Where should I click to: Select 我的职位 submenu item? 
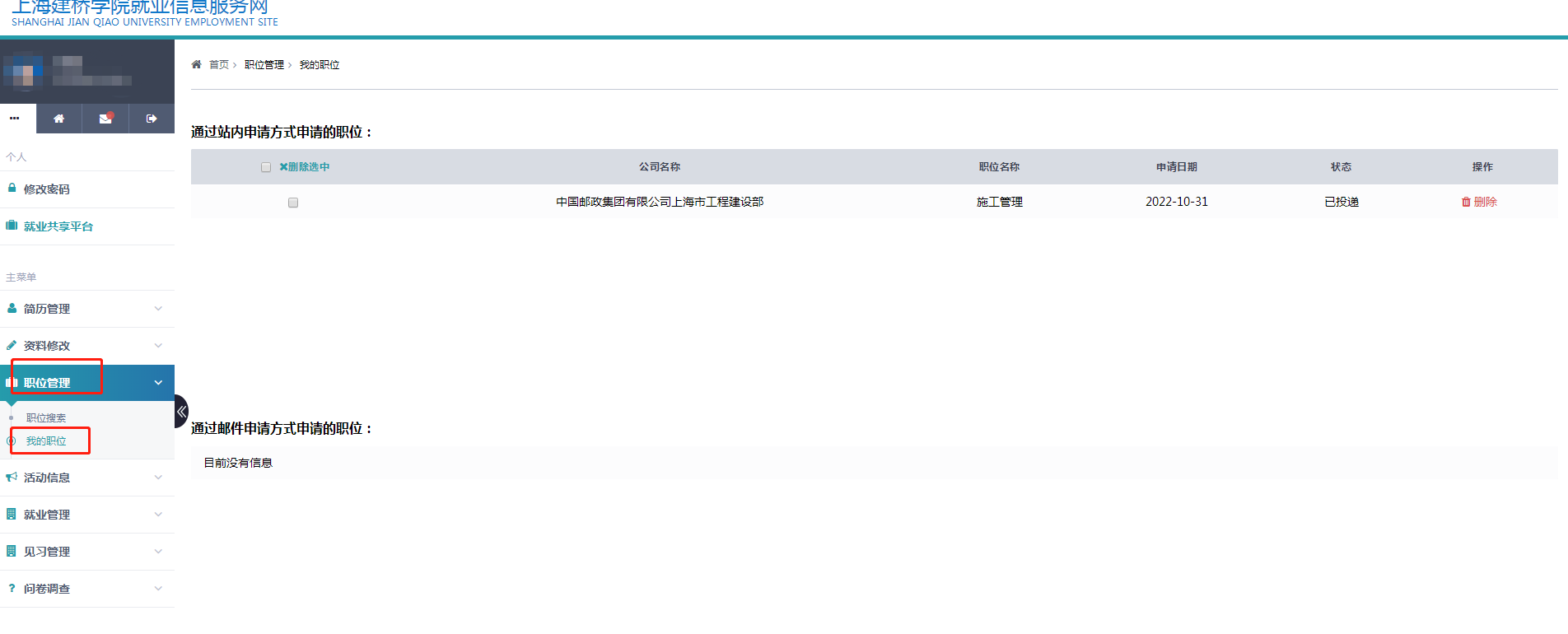(46, 441)
